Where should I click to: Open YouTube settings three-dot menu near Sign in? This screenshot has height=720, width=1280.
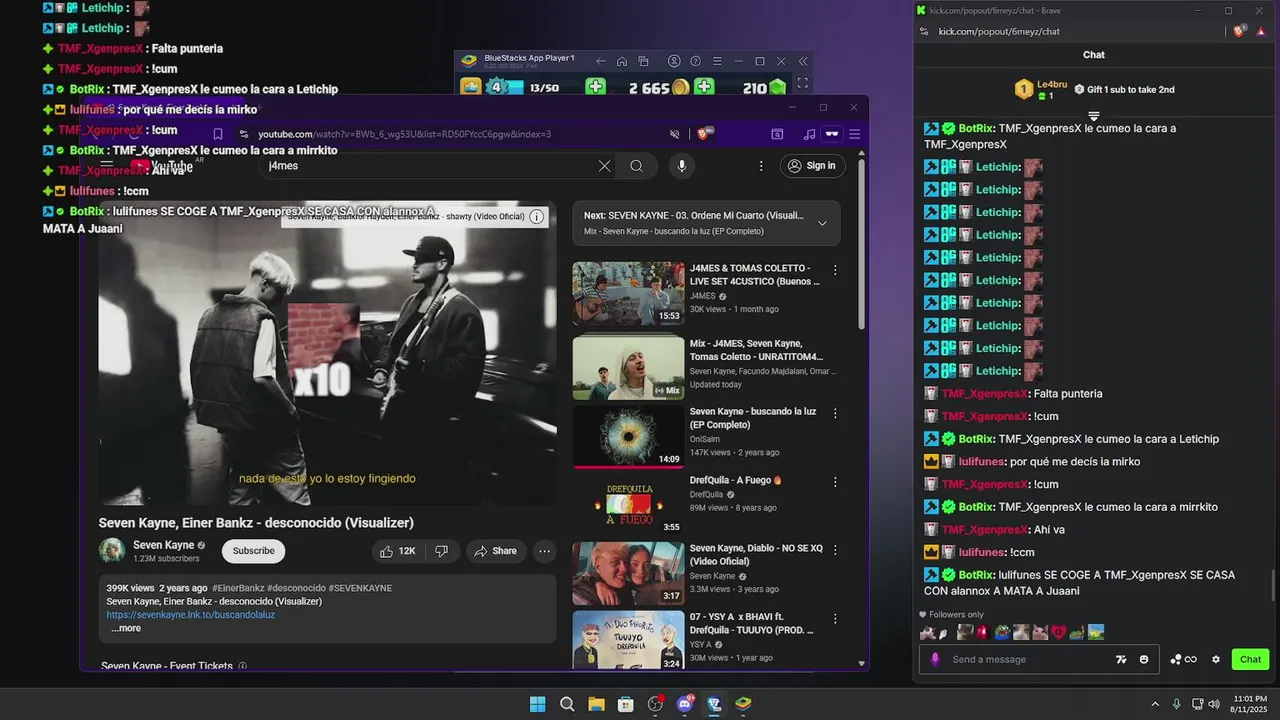click(x=761, y=166)
